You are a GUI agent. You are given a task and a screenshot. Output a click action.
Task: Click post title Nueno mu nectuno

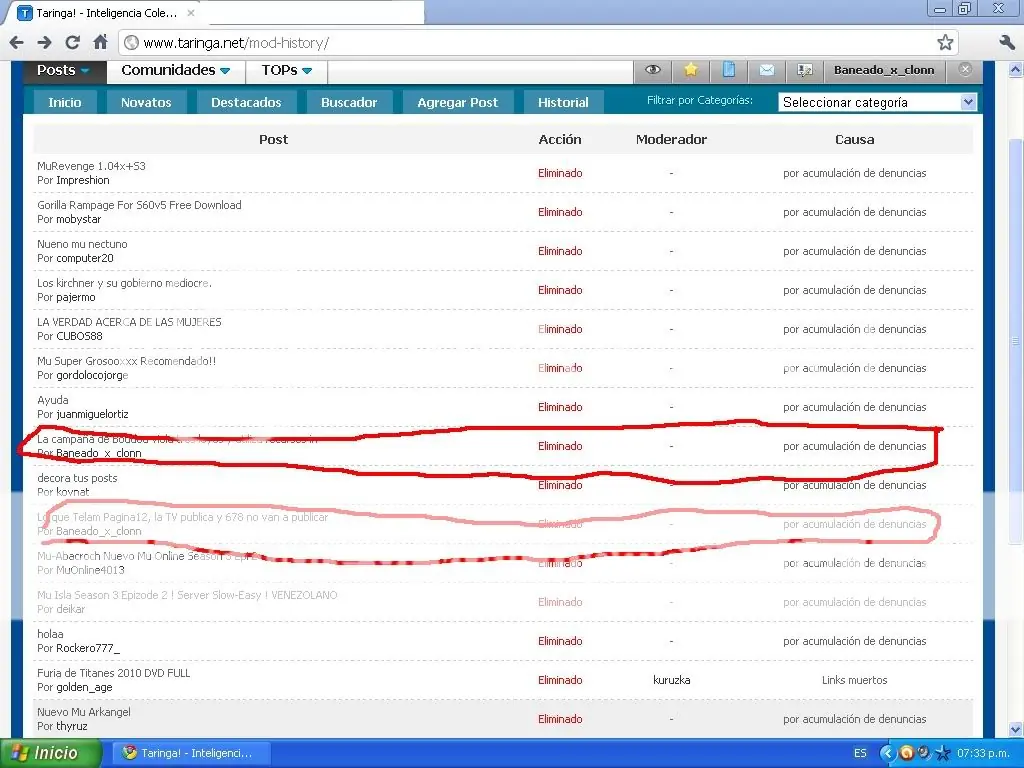point(82,244)
